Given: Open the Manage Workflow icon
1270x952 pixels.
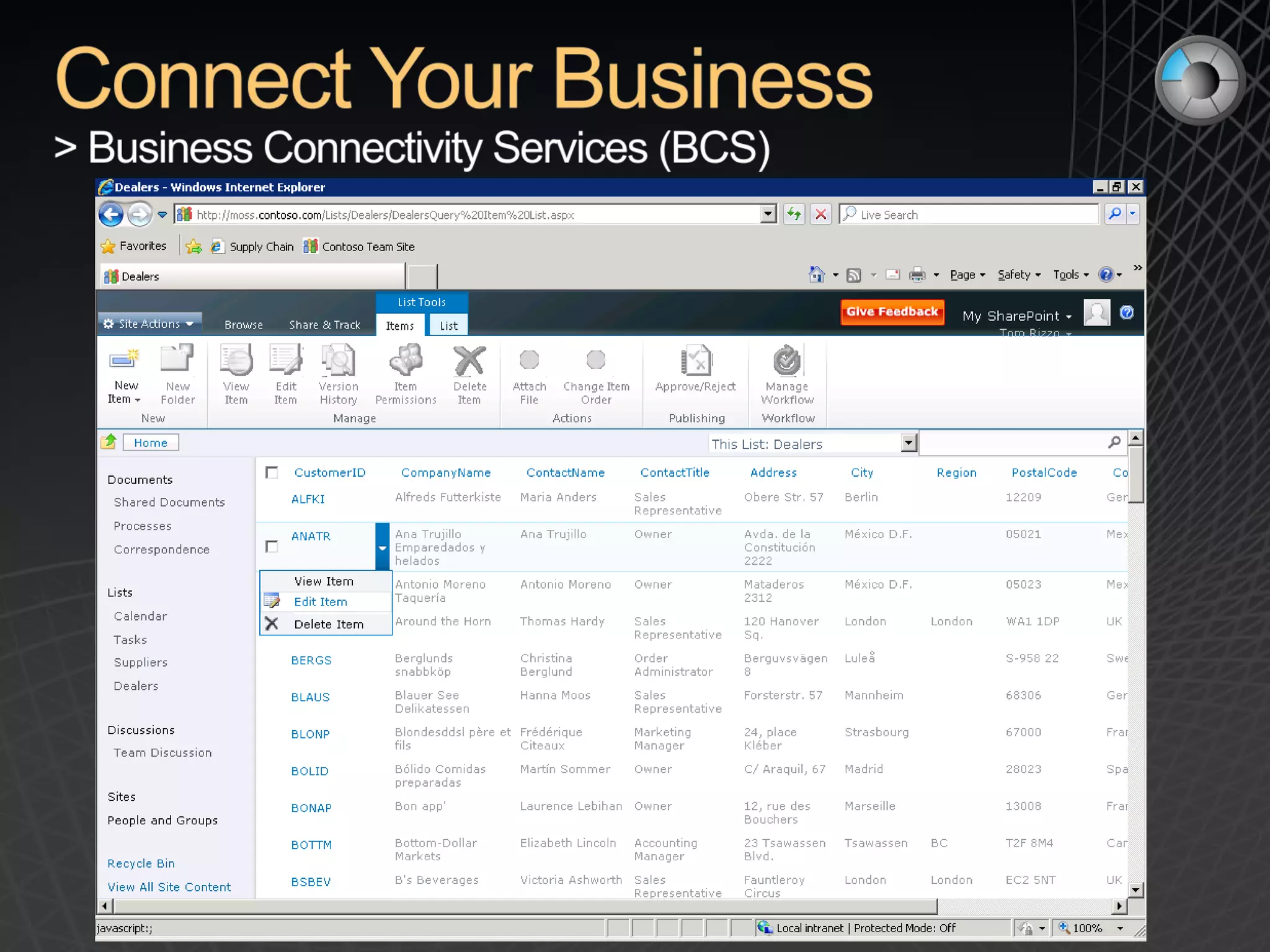Looking at the screenshot, I should 787,361.
